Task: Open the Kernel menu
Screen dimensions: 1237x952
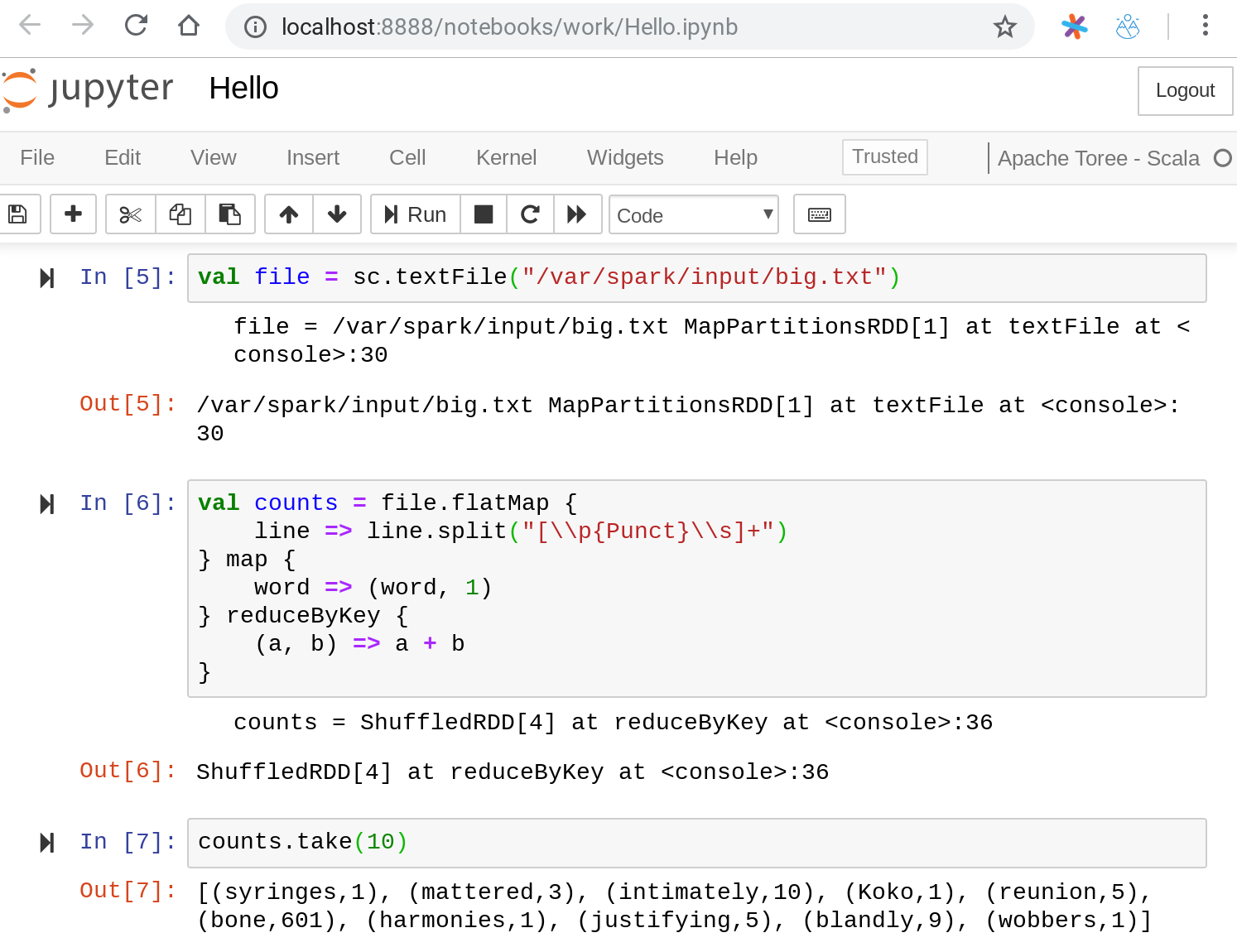Action: tap(506, 157)
